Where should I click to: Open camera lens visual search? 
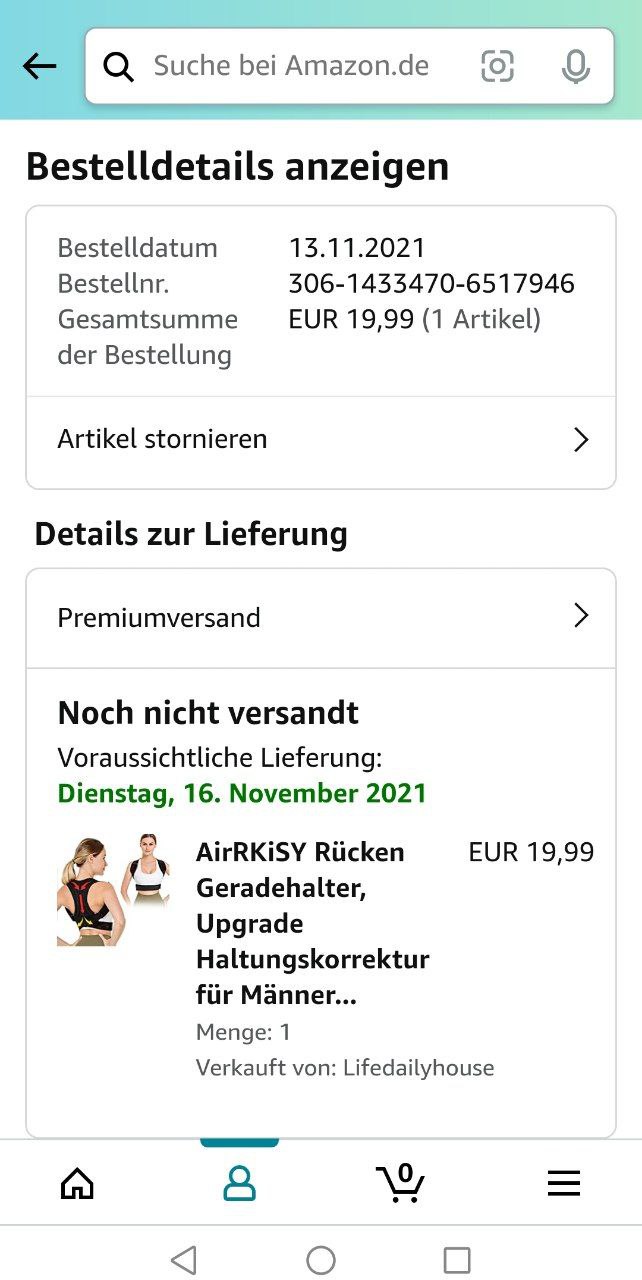tap(497, 67)
